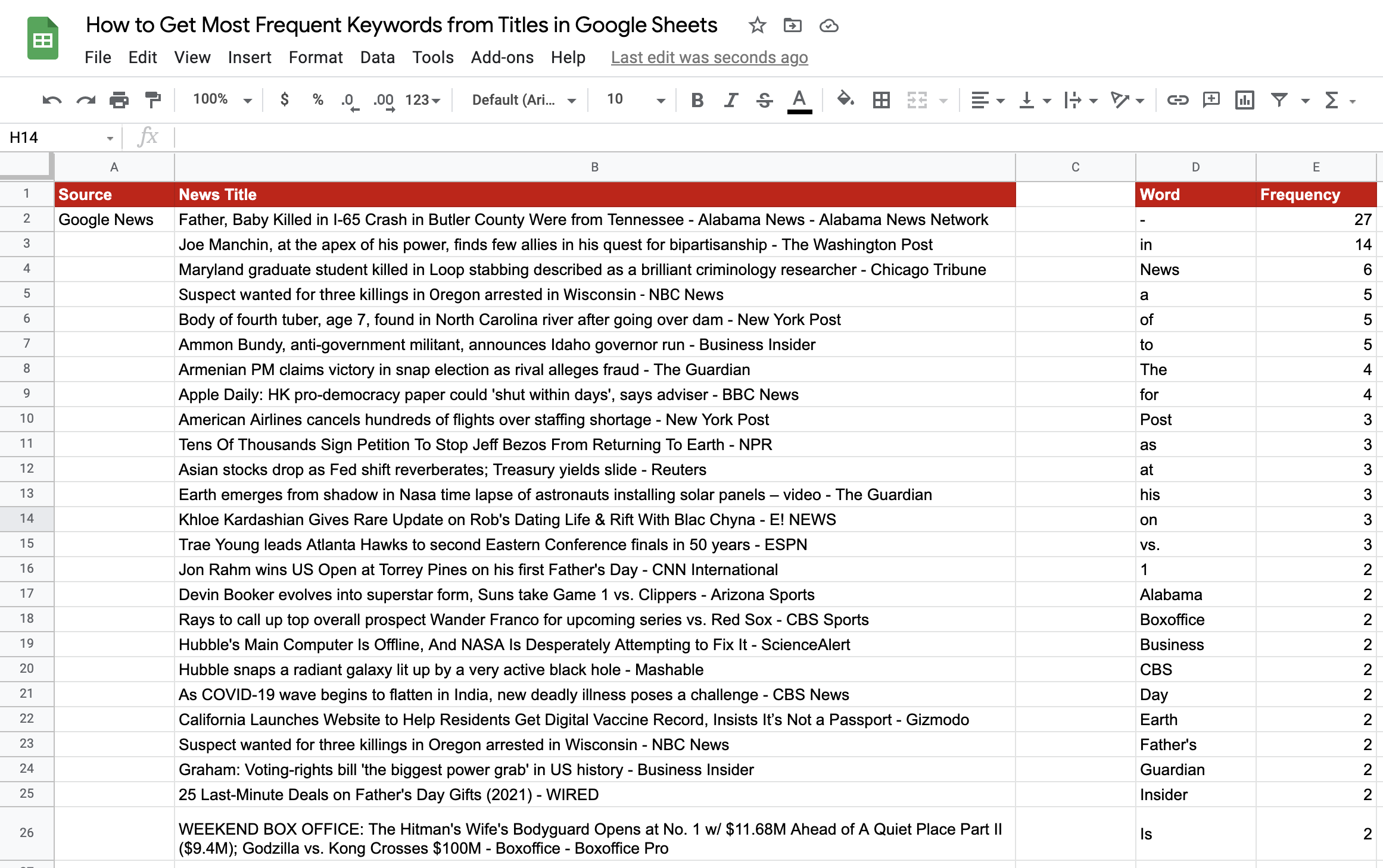Expand the 100% zoom dropdown
The height and width of the screenshot is (868, 1383).
click(222, 100)
